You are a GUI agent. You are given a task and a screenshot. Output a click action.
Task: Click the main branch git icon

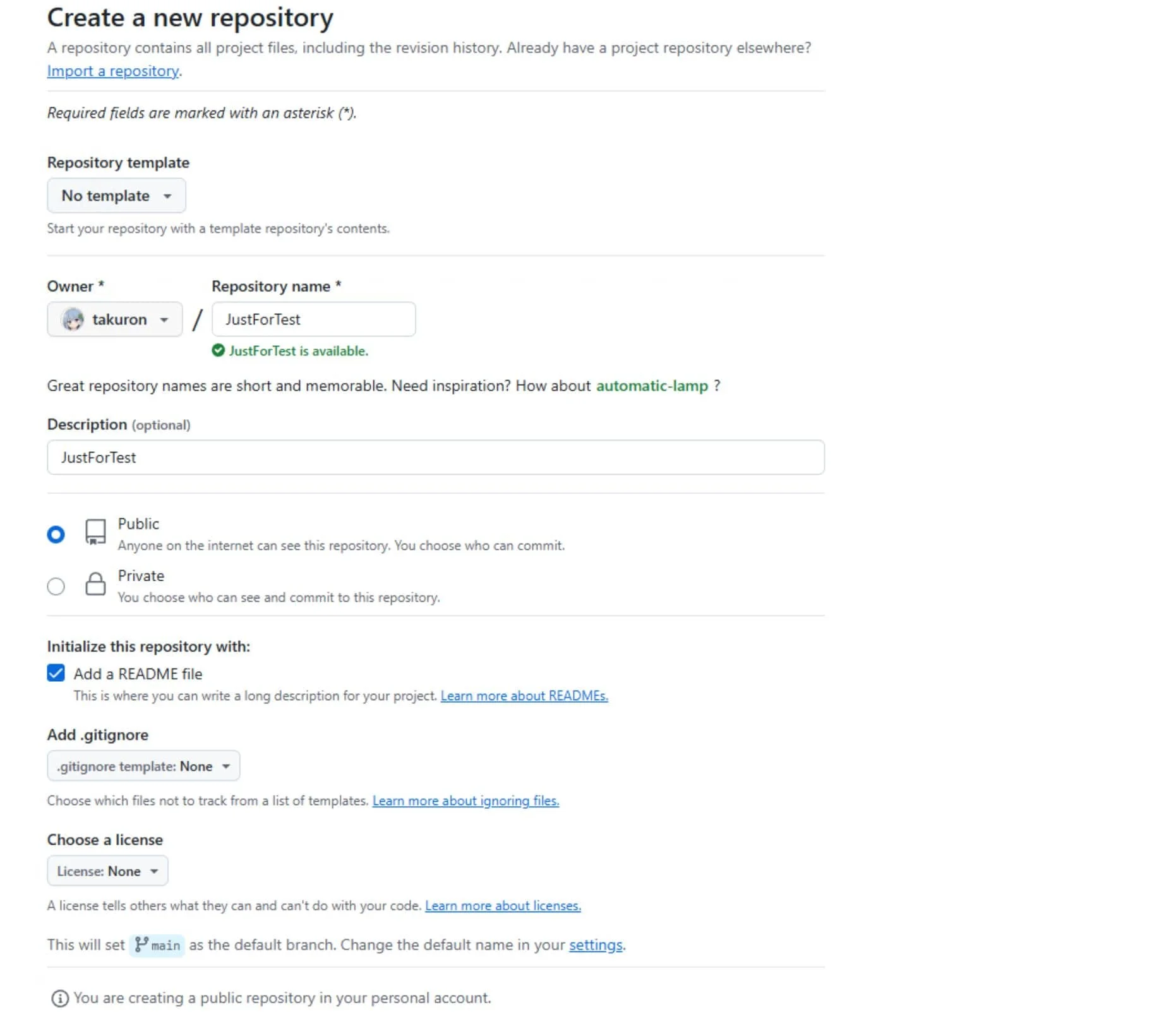(141, 944)
